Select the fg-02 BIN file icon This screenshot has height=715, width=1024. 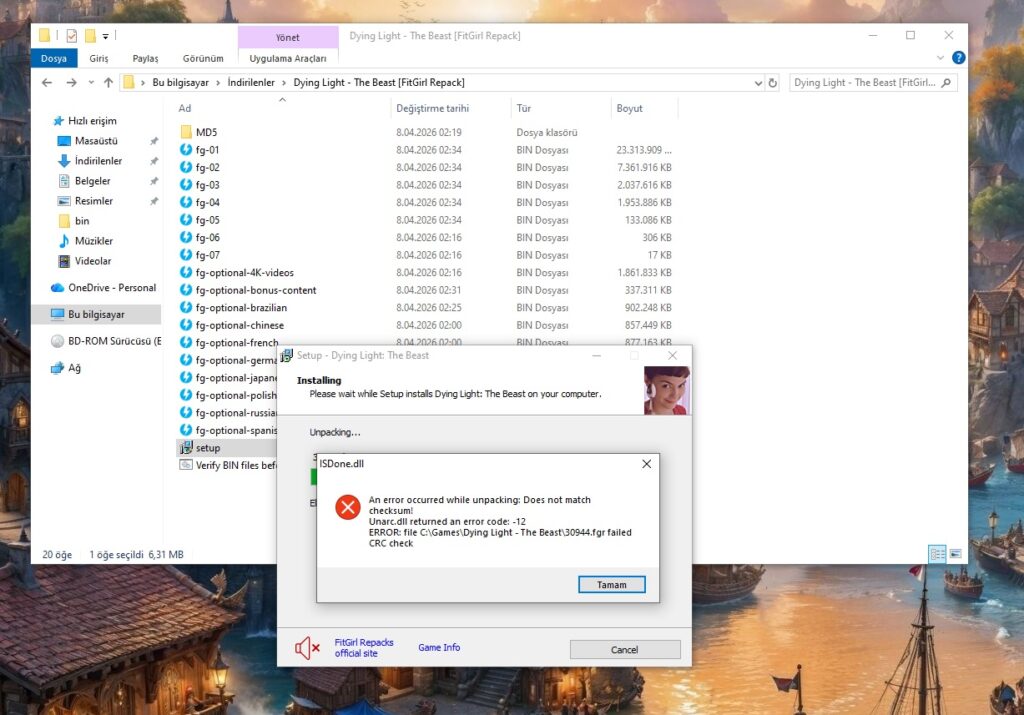click(186, 167)
